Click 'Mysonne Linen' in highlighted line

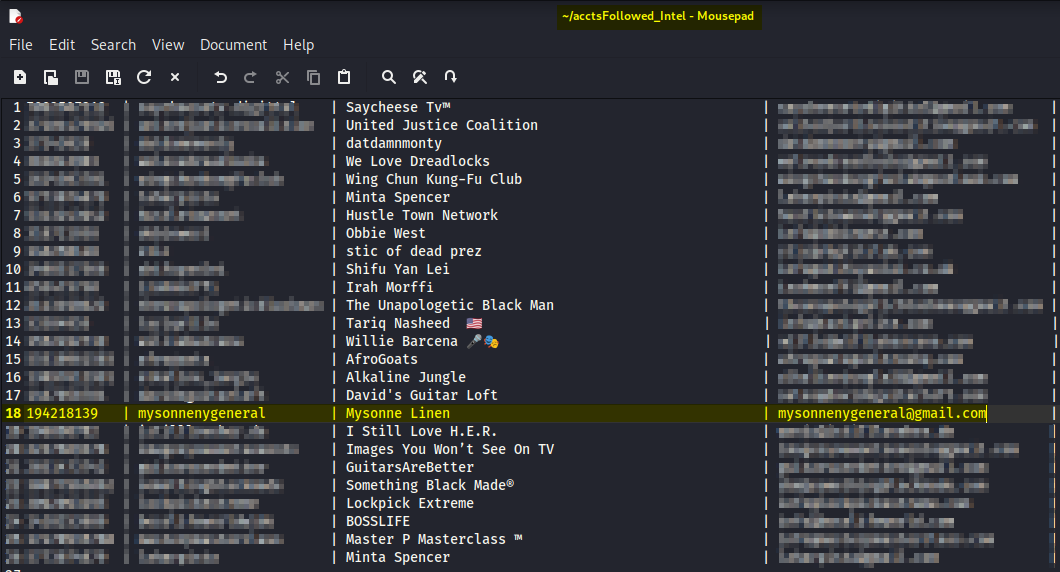click(398, 413)
